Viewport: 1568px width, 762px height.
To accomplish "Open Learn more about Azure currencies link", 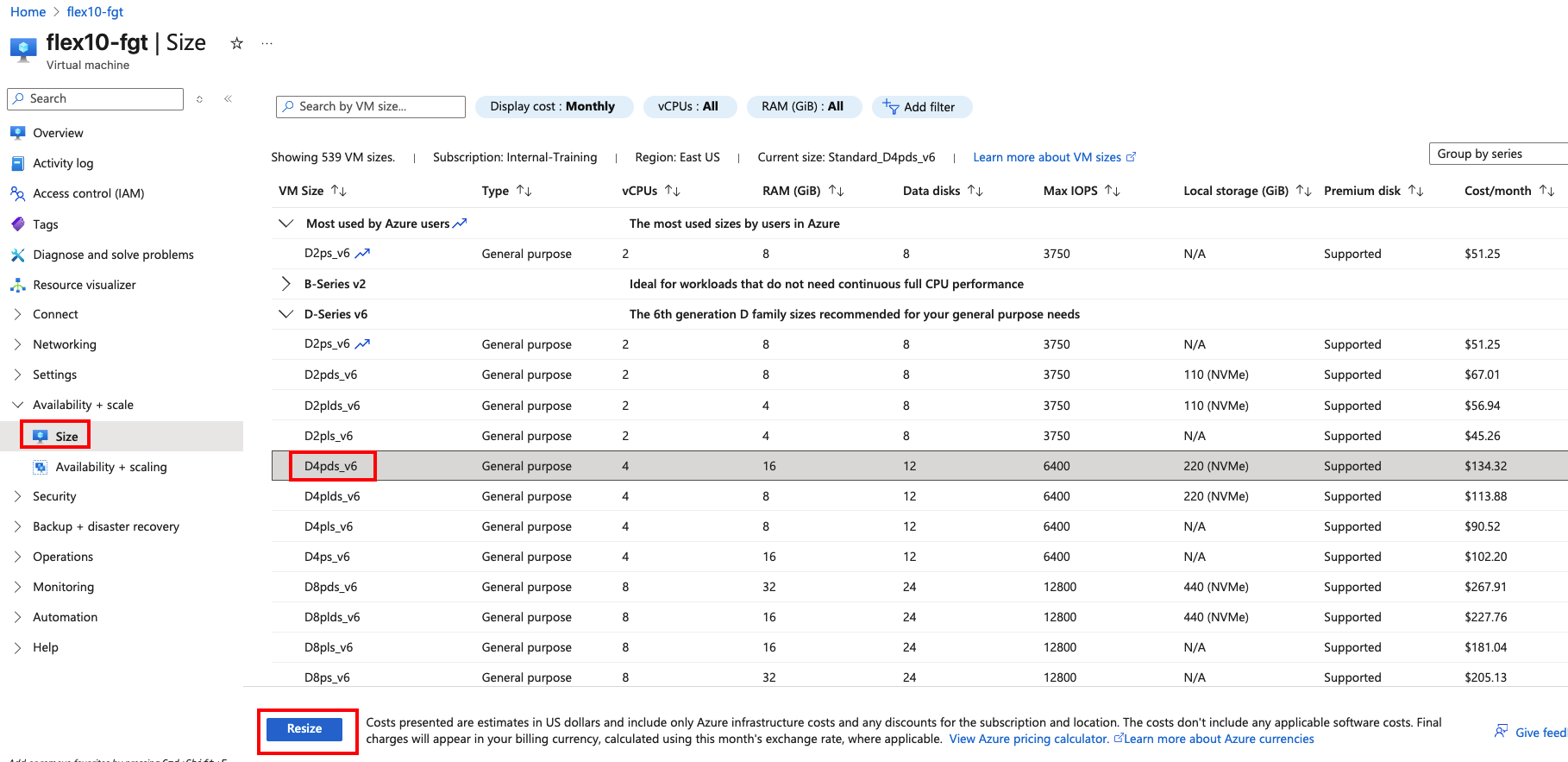I will pos(1219,739).
